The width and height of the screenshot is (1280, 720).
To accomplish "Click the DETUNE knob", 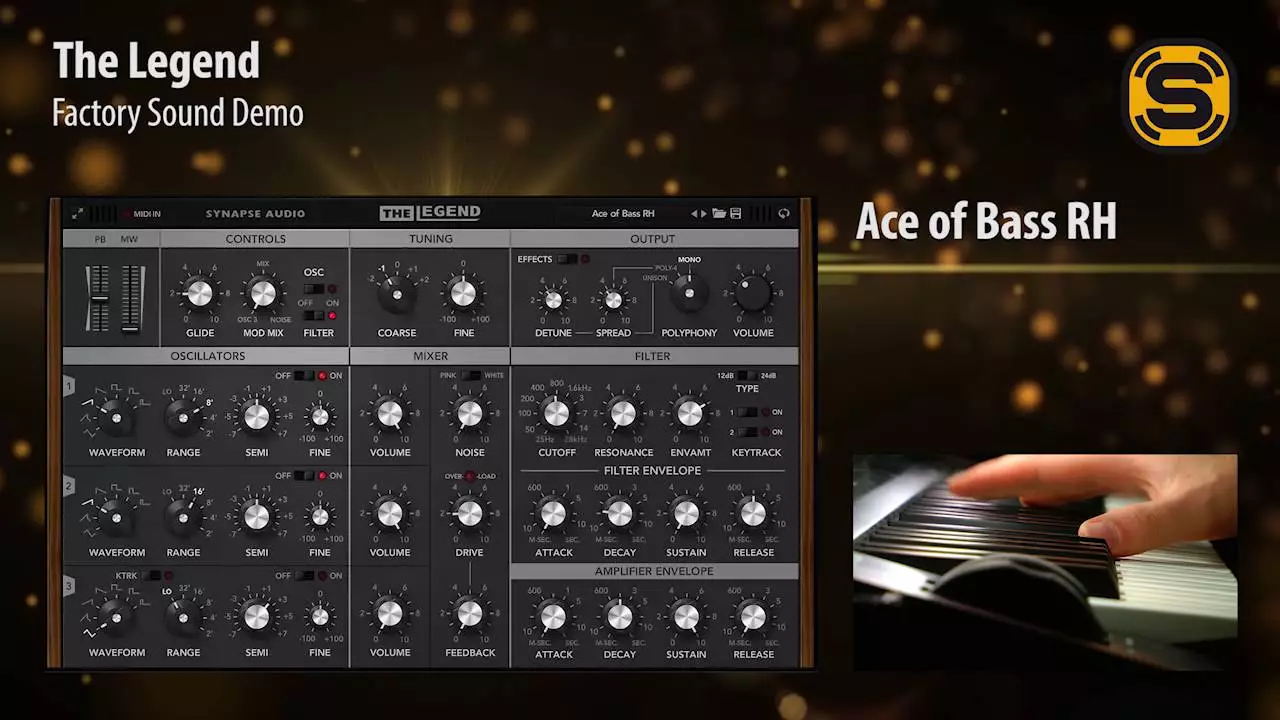I will (553, 300).
